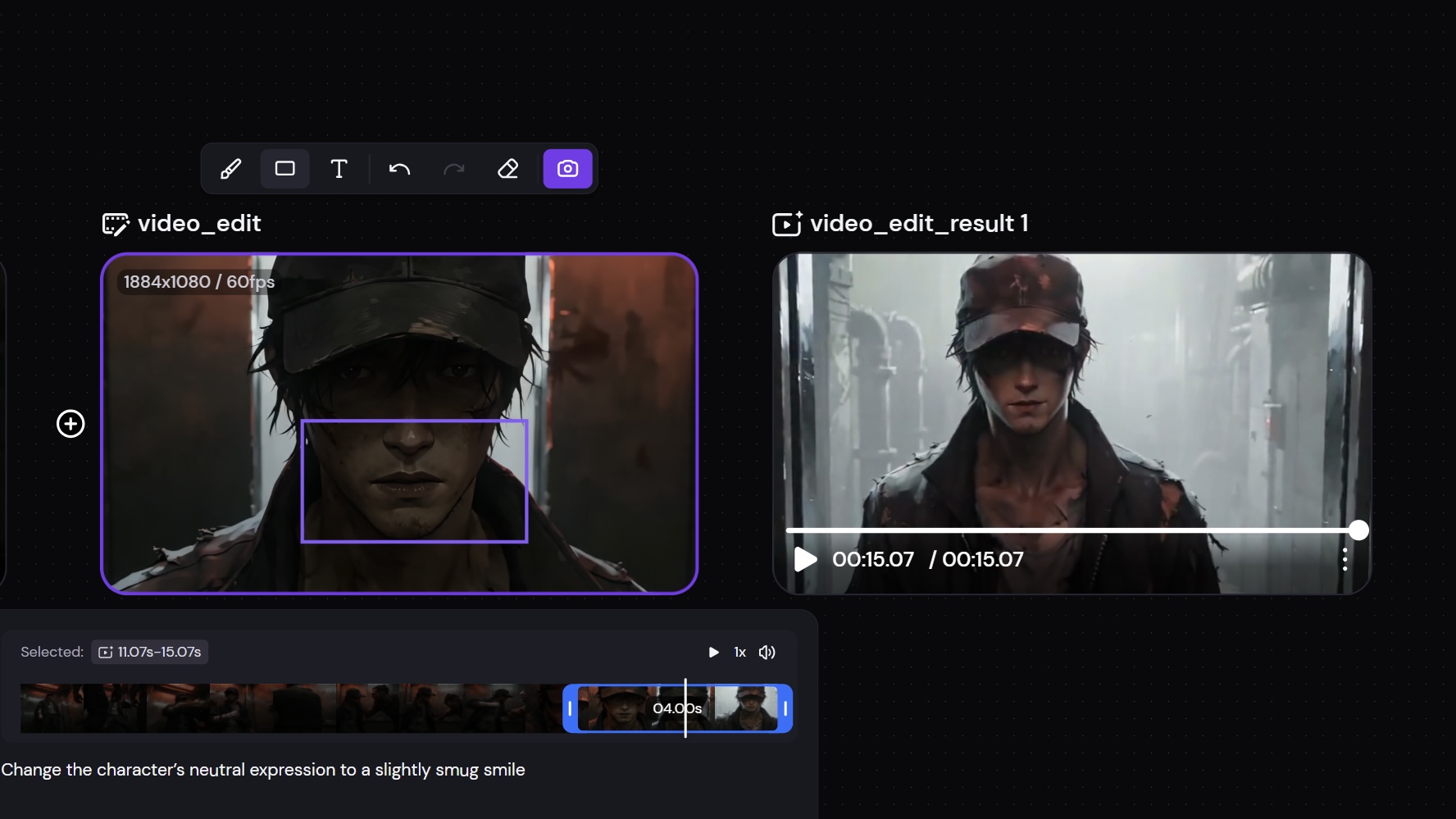Click the 1884x1080 / 60fps label
Viewport: 1456px width, 819px height.
click(x=199, y=282)
